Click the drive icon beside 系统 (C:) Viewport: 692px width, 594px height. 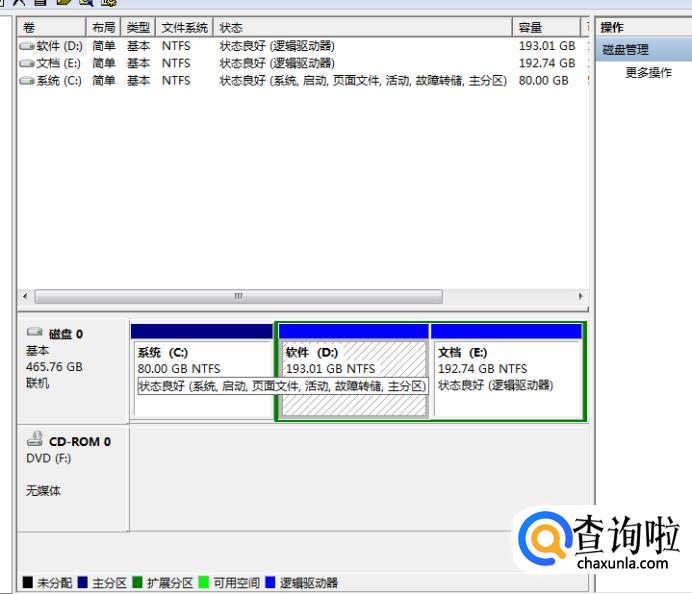tap(26, 81)
